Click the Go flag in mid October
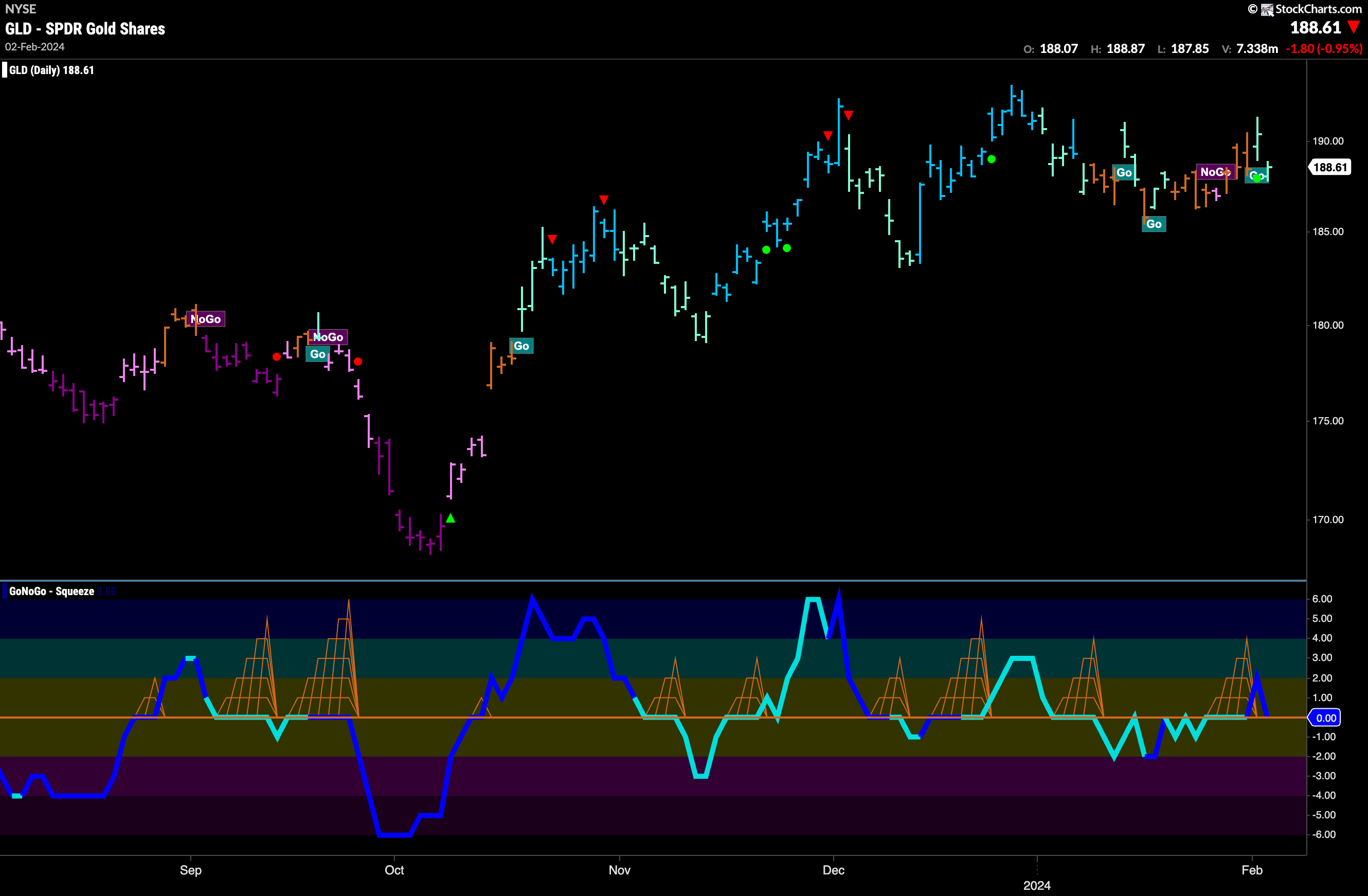 (521, 346)
